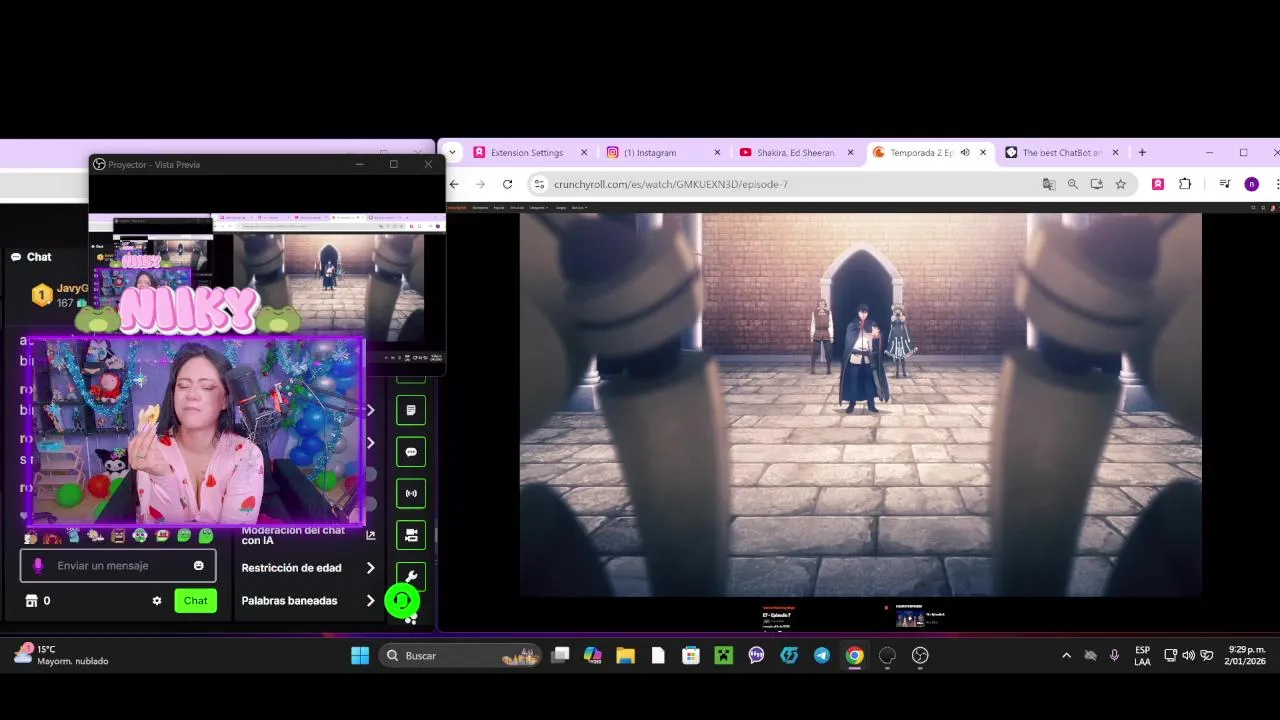This screenshot has height=720, width=1280.
Task: Click the Buscar taskbar search box
Action: coord(462,656)
